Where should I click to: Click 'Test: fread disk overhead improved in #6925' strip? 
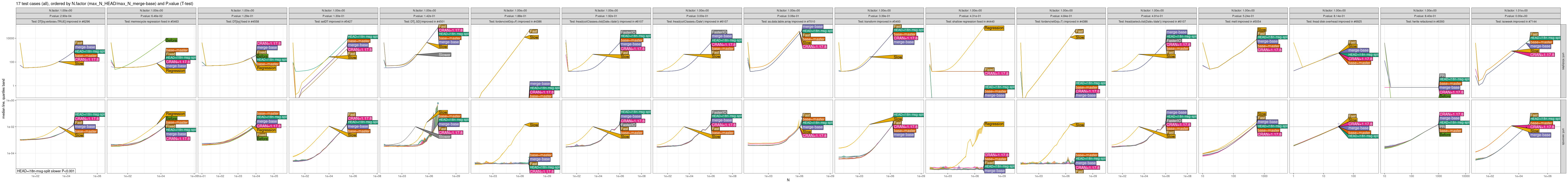pos(1334,21)
